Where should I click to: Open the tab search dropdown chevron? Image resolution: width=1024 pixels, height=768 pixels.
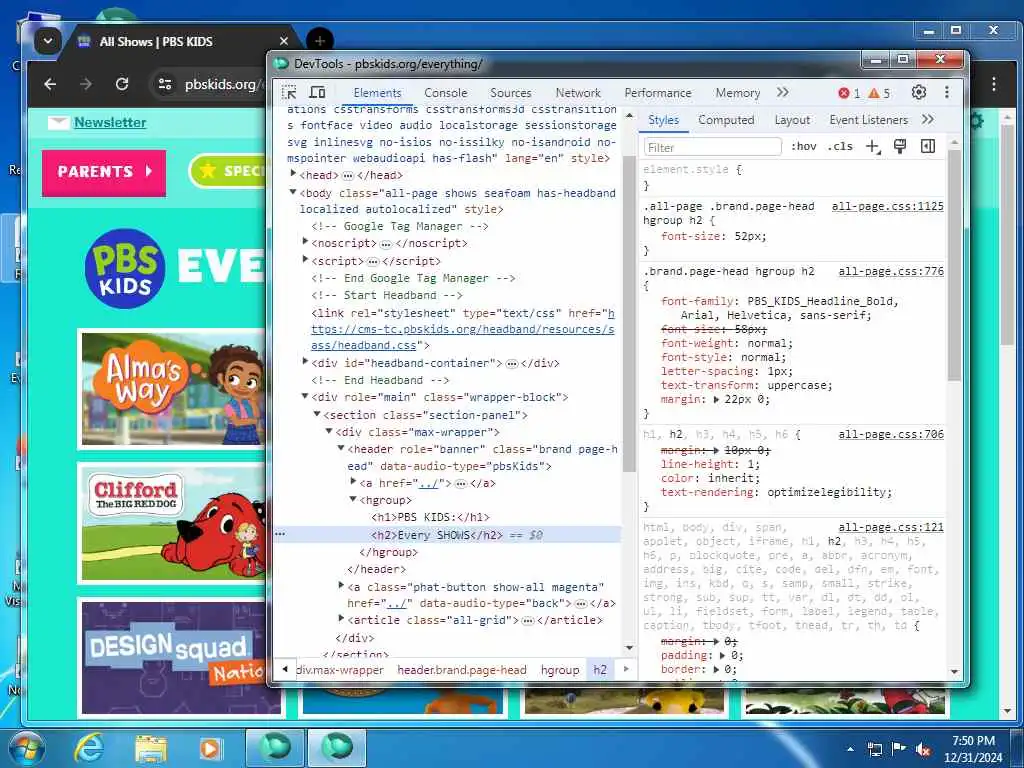coord(48,41)
